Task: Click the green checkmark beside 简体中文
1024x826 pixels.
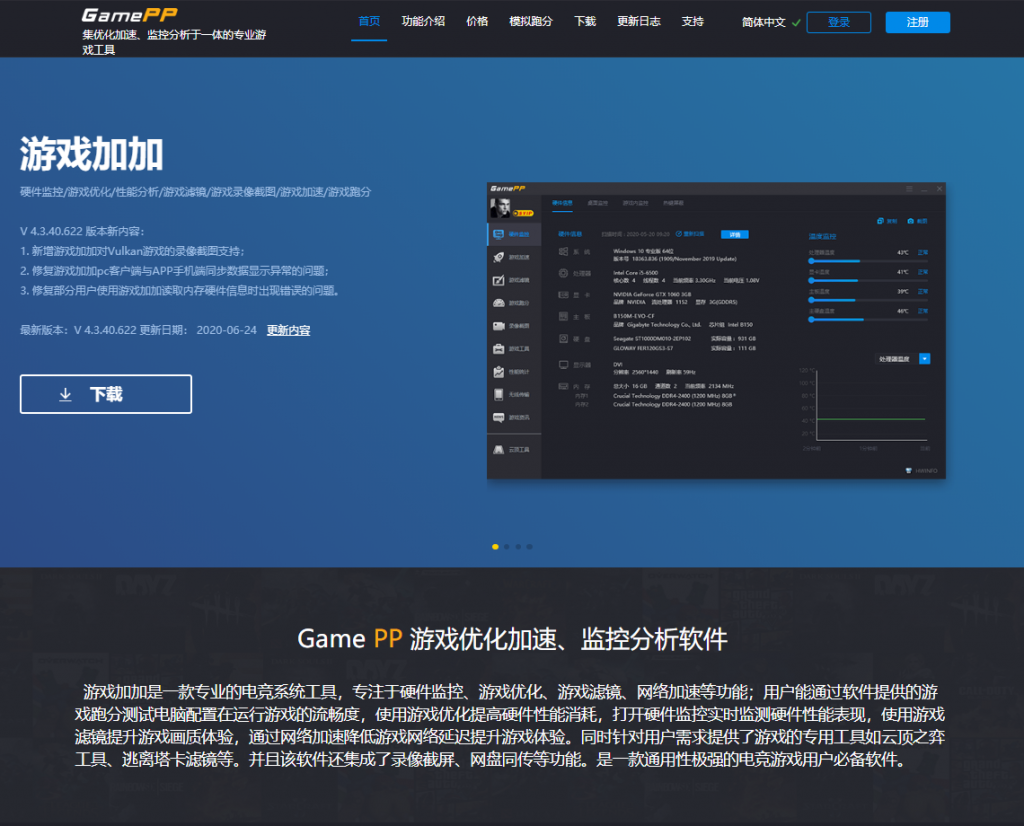Action: pos(796,23)
